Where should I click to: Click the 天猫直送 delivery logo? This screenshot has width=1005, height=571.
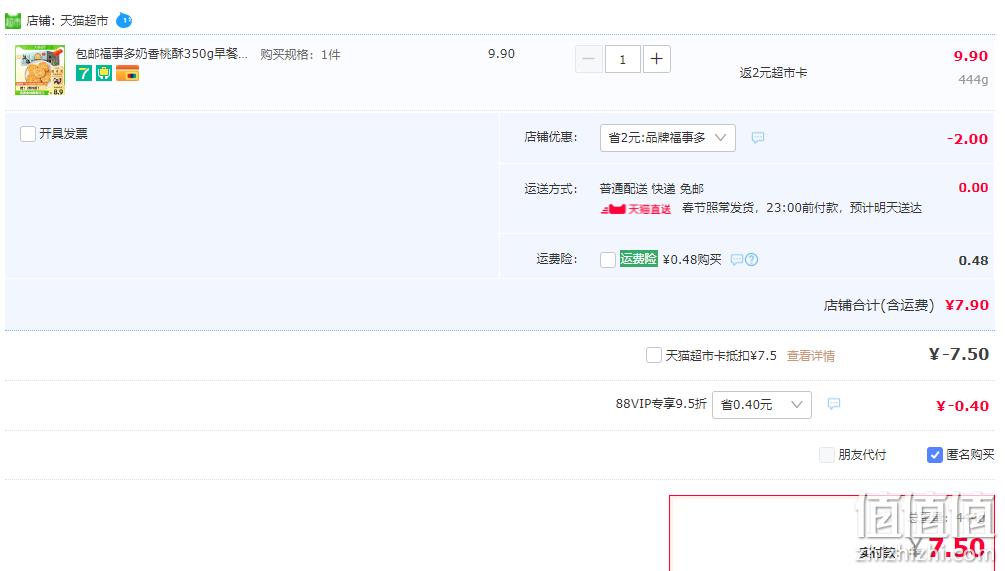click(636, 209)
